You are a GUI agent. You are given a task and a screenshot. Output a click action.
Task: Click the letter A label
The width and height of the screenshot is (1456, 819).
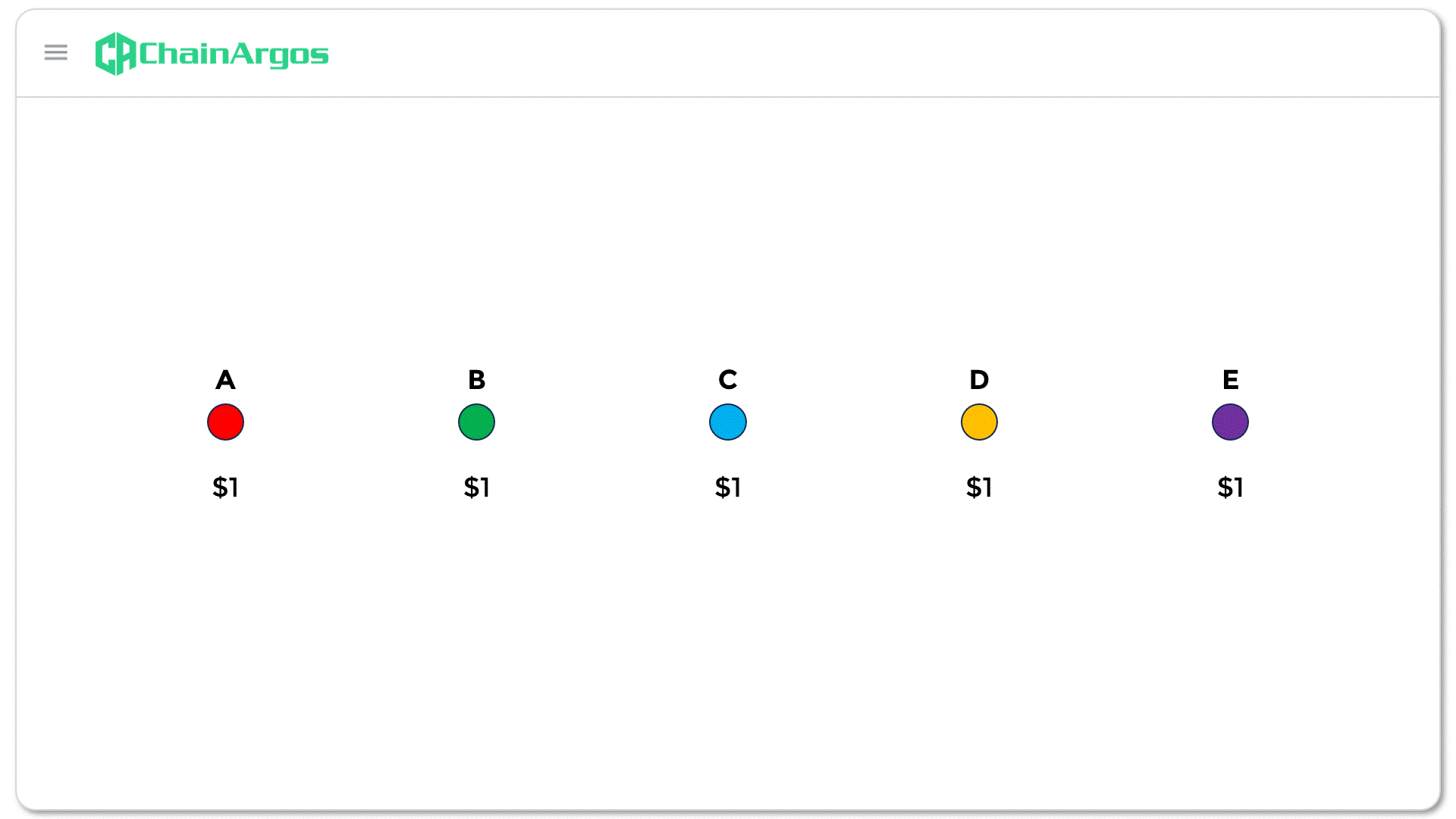click(x=225, y=379)
